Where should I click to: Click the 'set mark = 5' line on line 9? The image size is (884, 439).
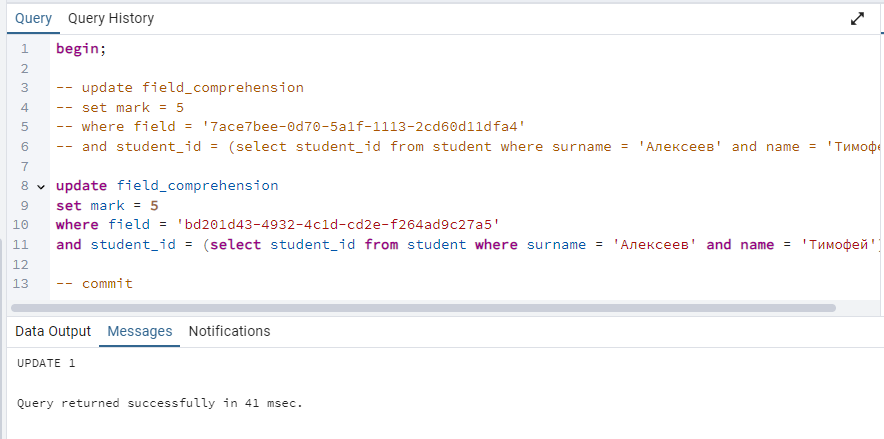[107, 206]
